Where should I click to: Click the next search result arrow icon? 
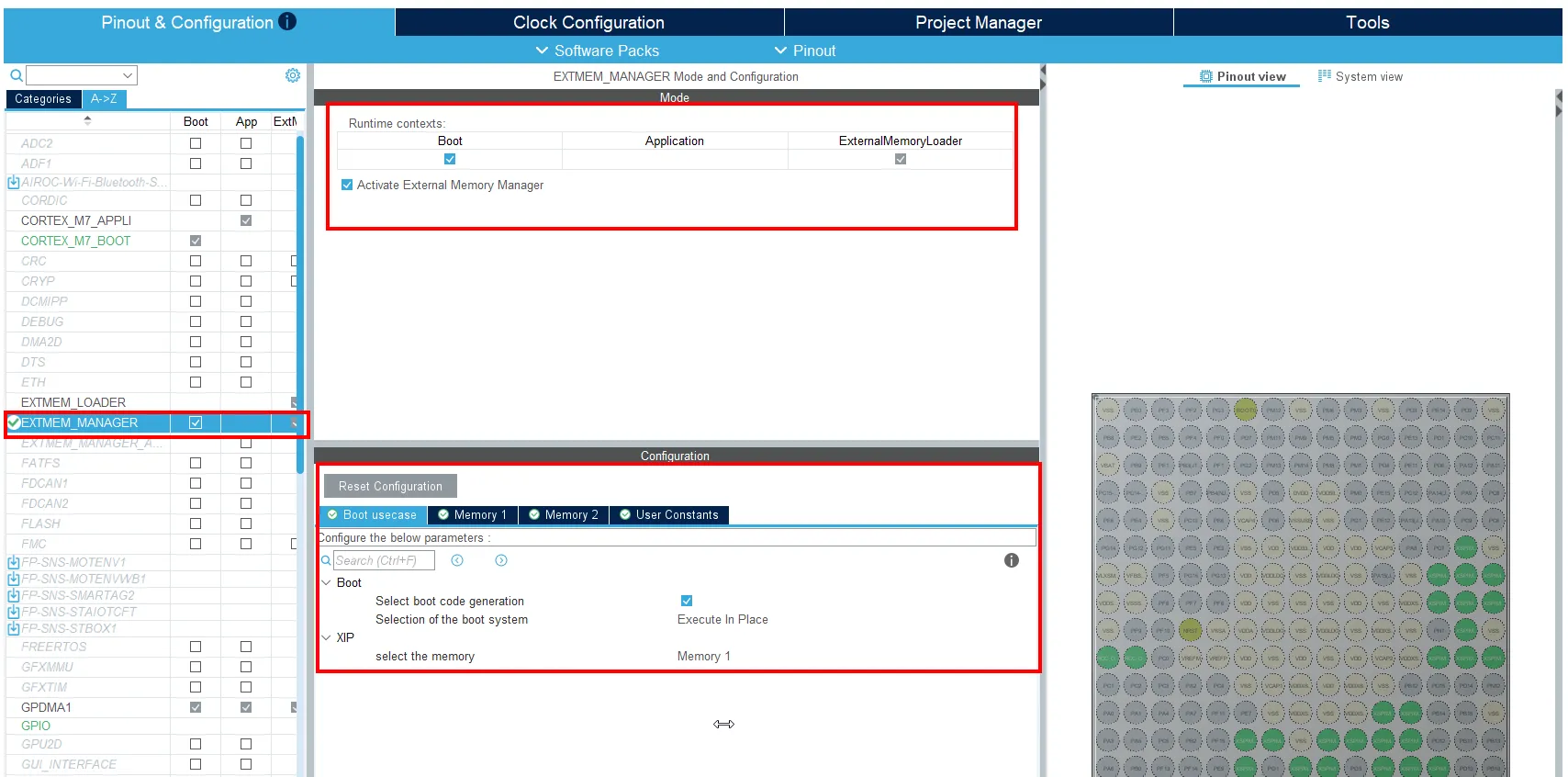click(501, 560)
